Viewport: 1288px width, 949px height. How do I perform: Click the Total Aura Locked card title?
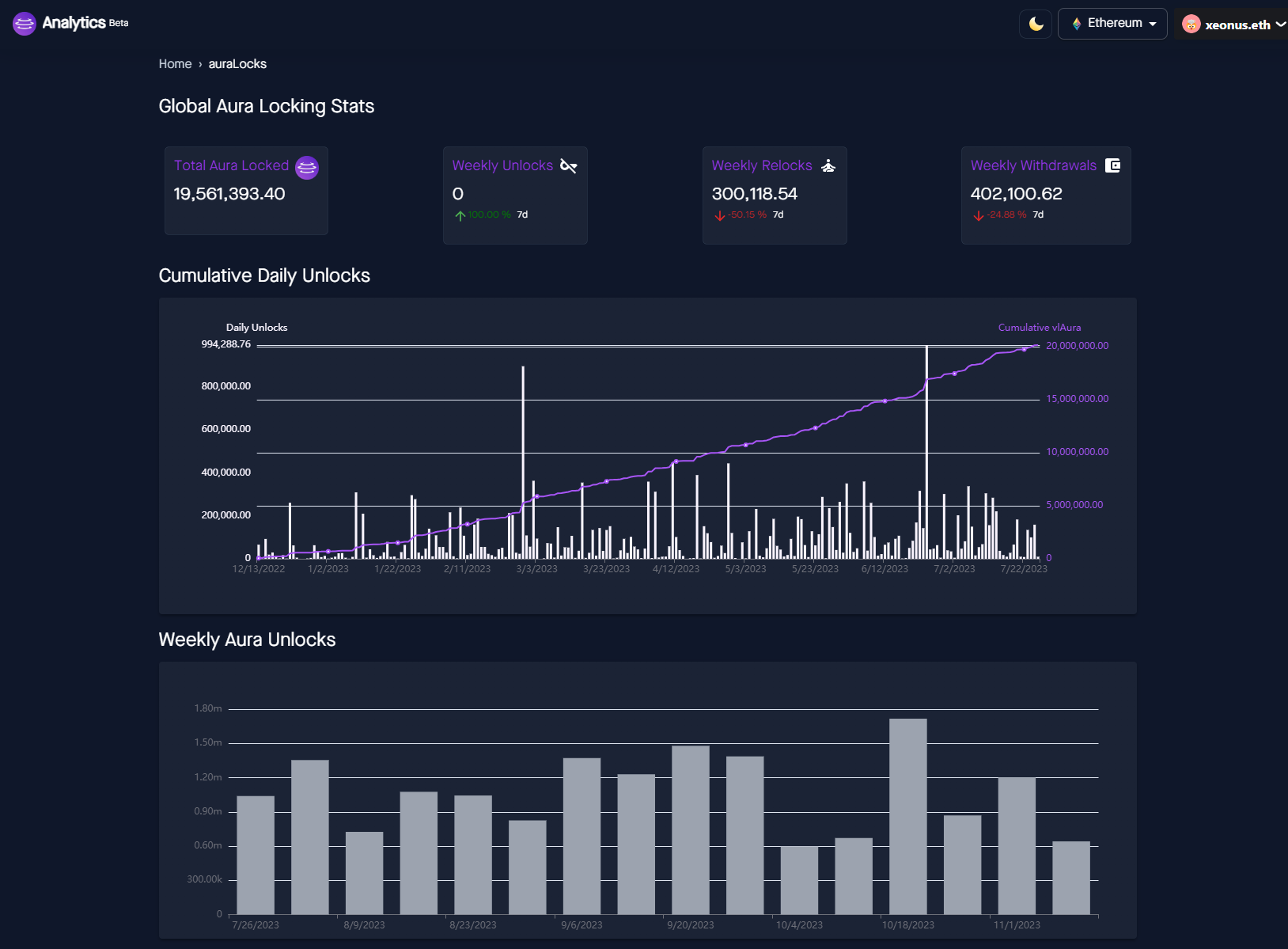[x=231, y=165]
